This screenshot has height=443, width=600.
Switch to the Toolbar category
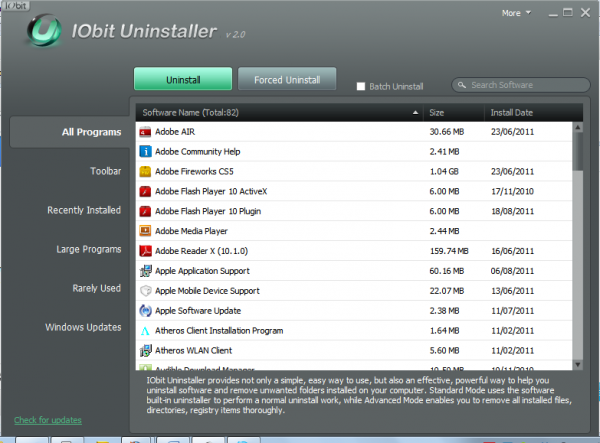[x=106, y=171]
